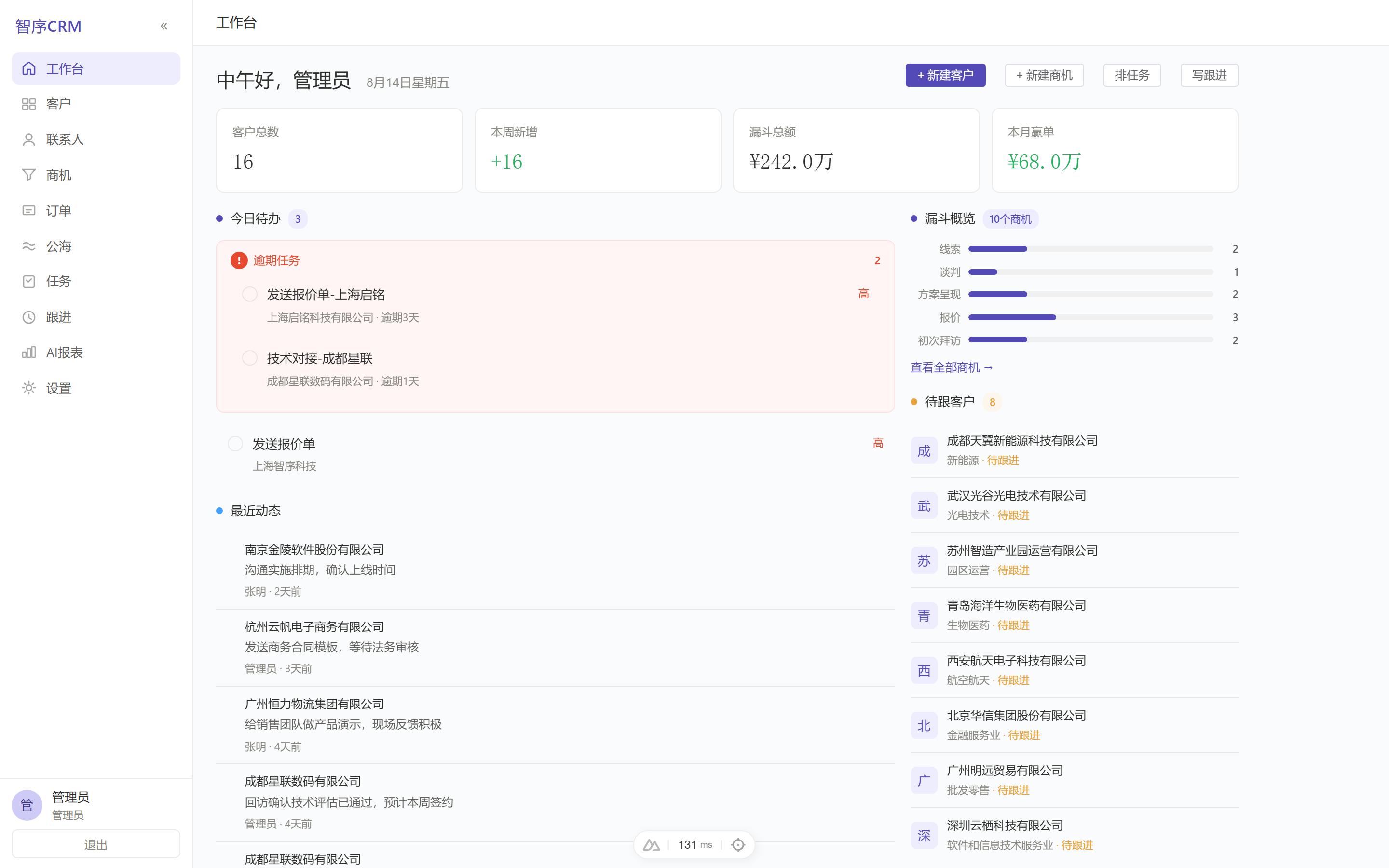The image size is (1389, 868).
Task: Click the 管 user avatar in sidebar
Action: [x=27, y=805]
